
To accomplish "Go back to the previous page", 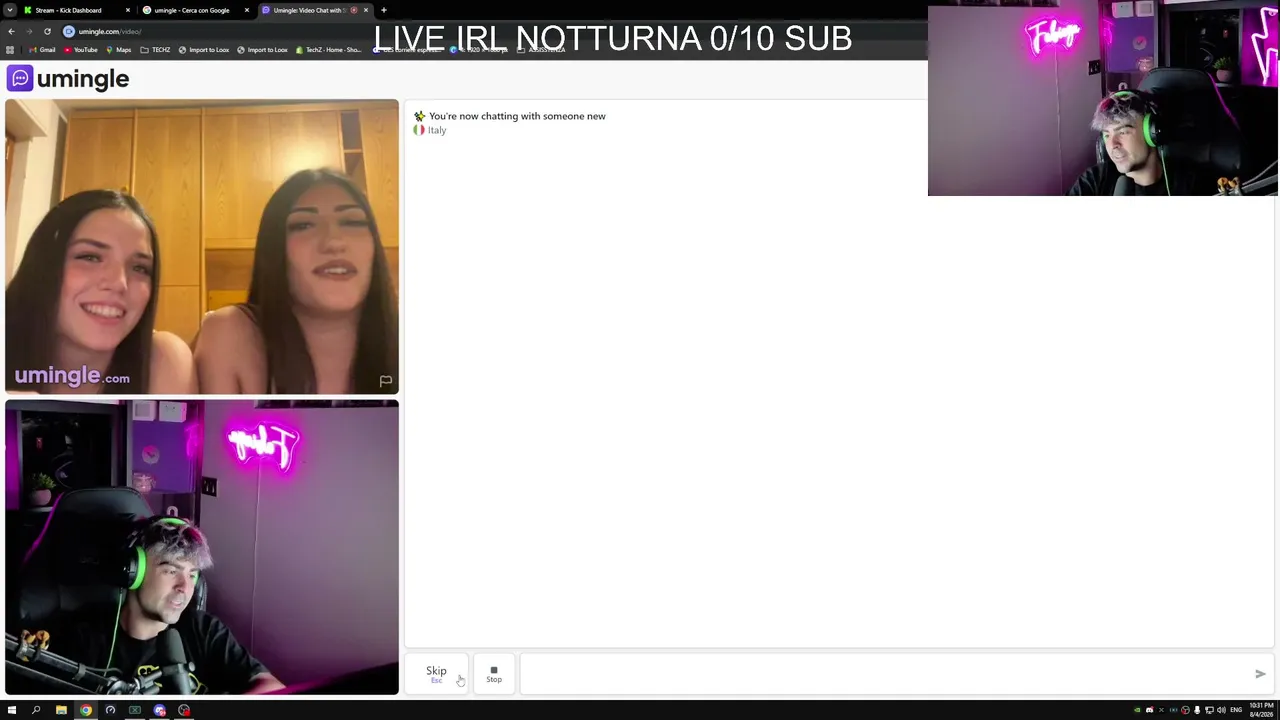I will pos(11,31).
